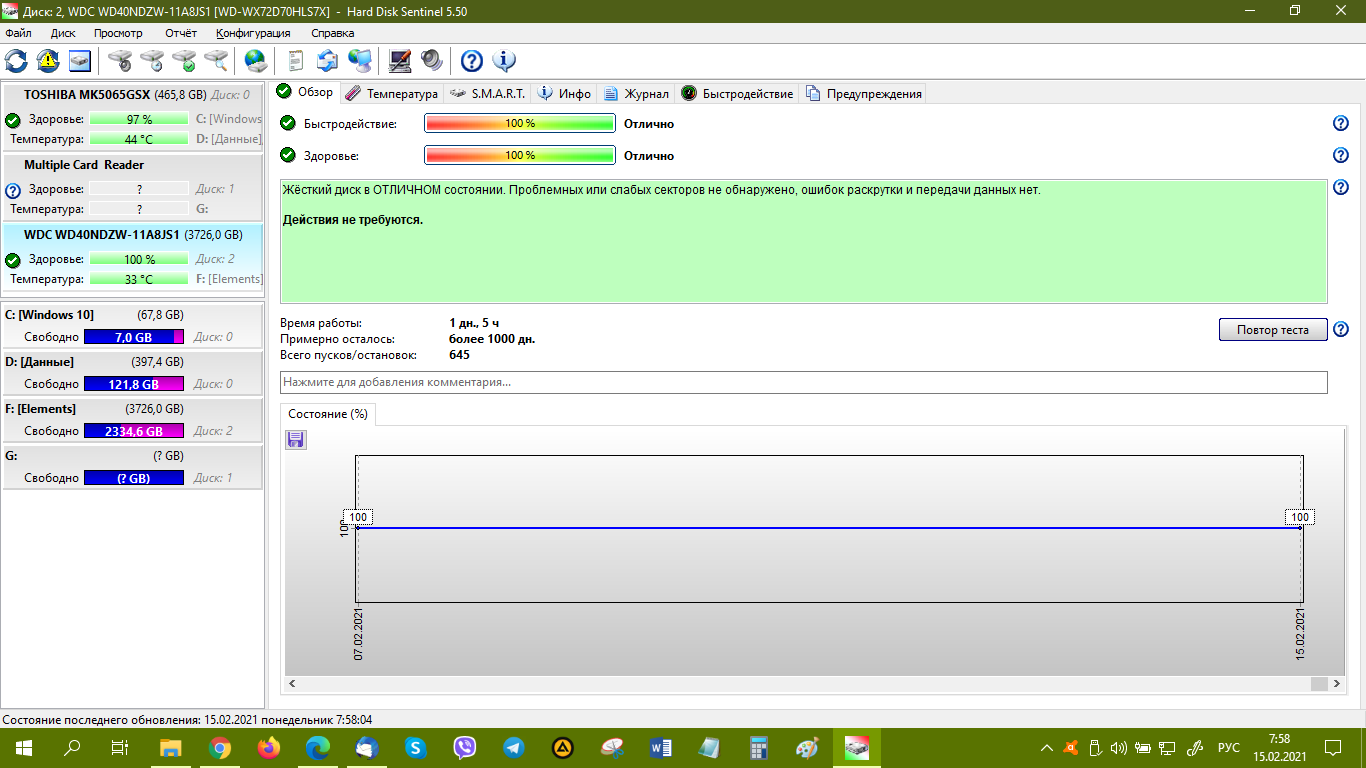The image size is (1366, 768).
Task: Select F: [Elements] partition
Action: click(x=133, y=419)
